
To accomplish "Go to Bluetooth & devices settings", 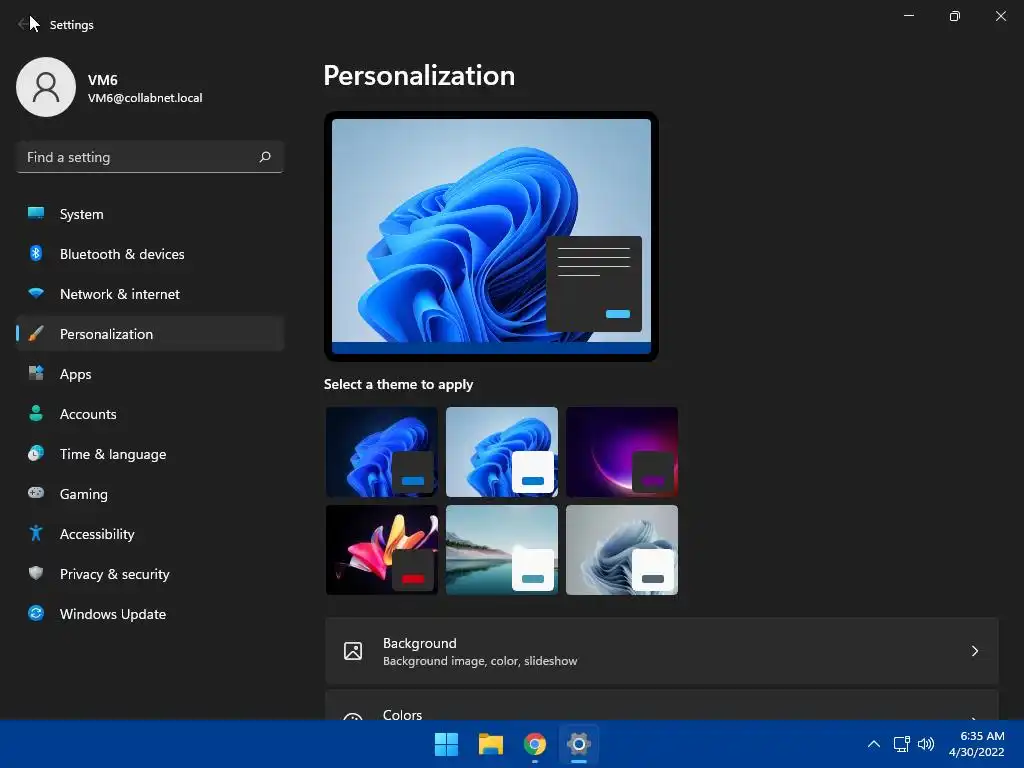I will pyautogui.click(x=150, y=254).
